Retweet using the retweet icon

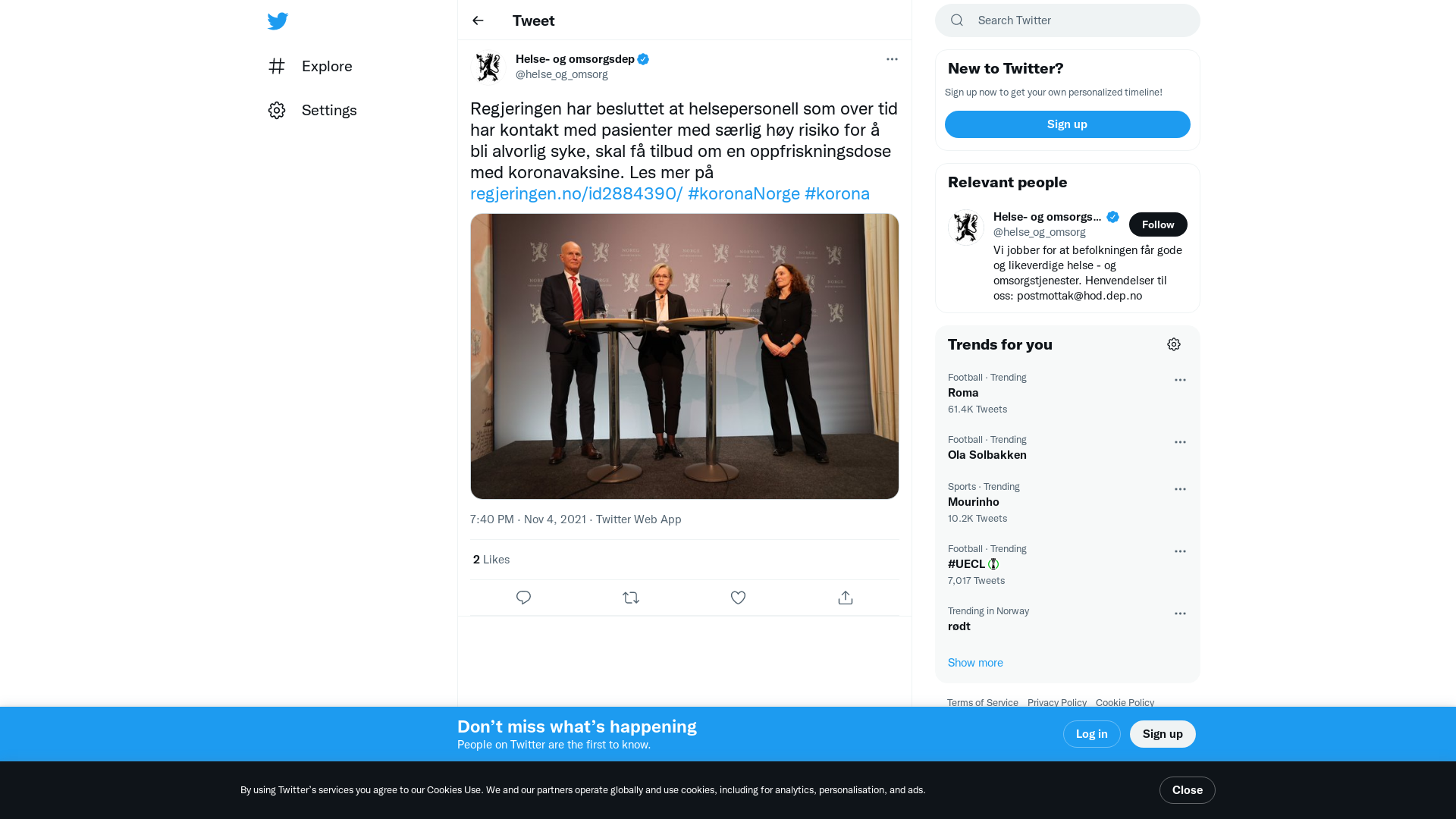coord(631,598)
